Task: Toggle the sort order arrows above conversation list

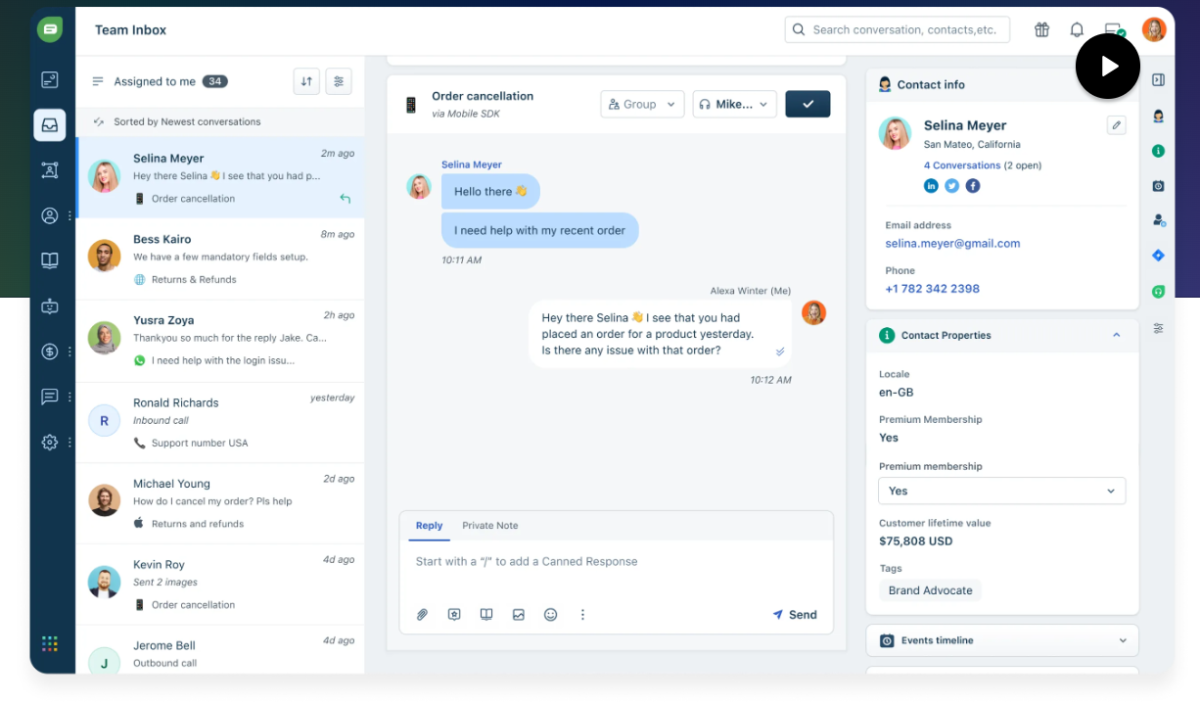Action: [306, 81]
